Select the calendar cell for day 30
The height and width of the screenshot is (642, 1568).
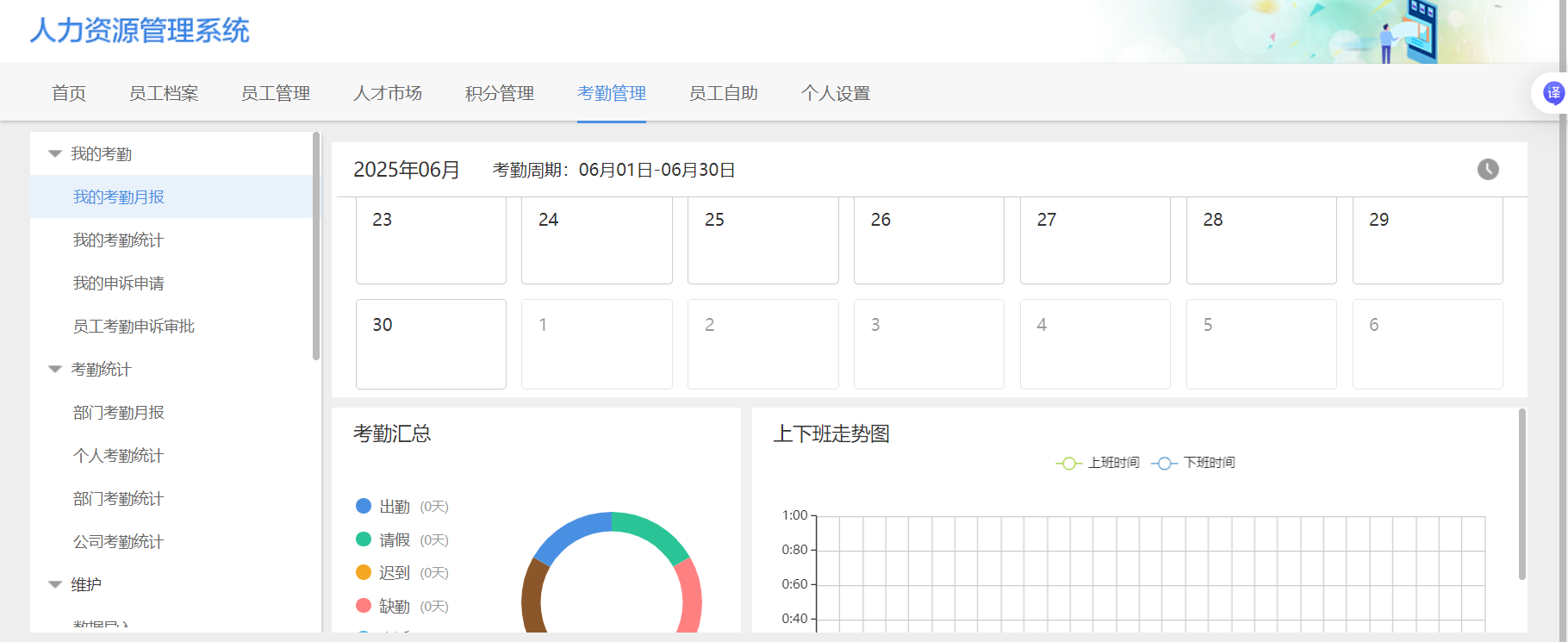point(431,344)
